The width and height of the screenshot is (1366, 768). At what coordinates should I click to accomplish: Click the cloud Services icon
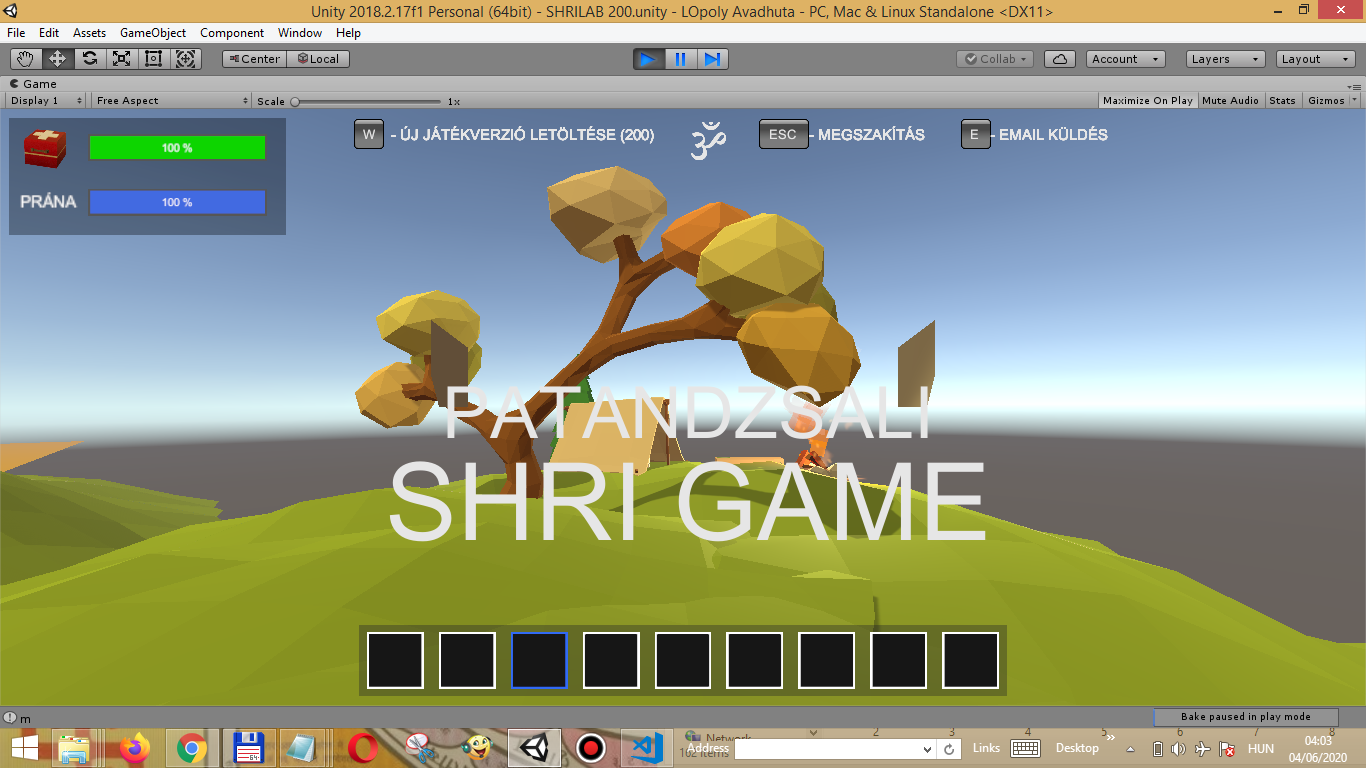1059,59
